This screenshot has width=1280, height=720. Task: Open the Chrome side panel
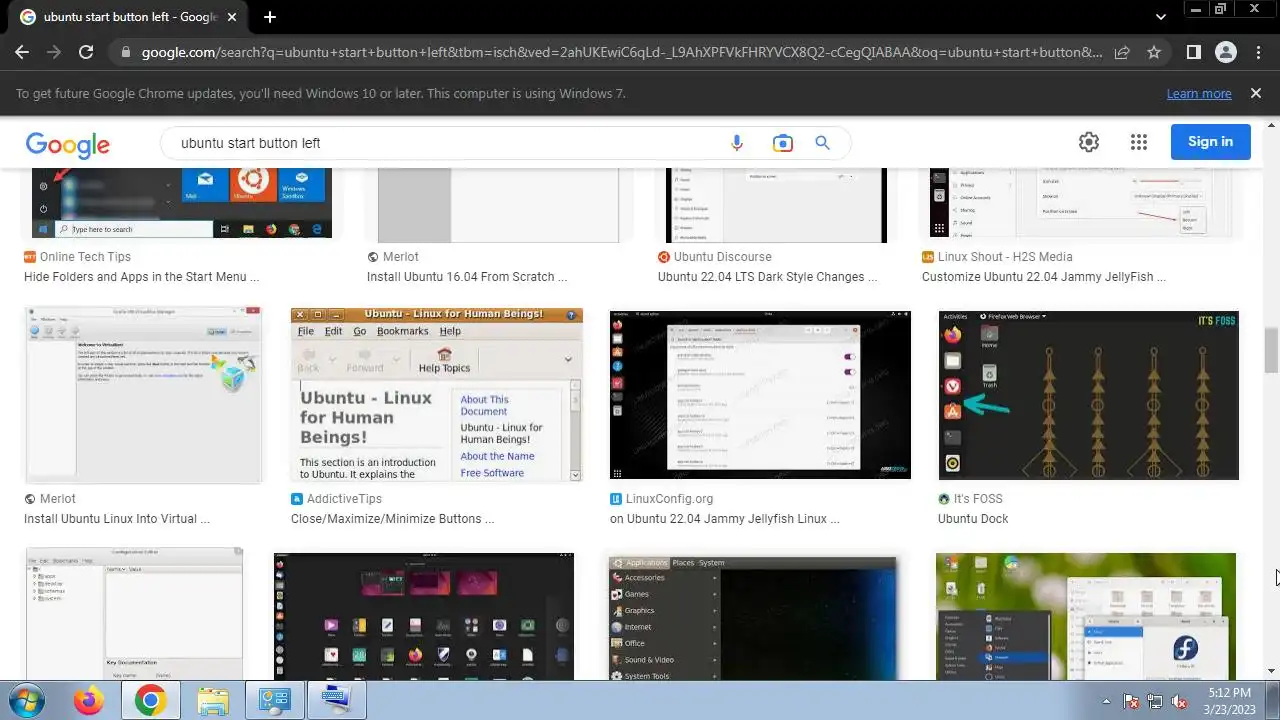coord(1194,52)
